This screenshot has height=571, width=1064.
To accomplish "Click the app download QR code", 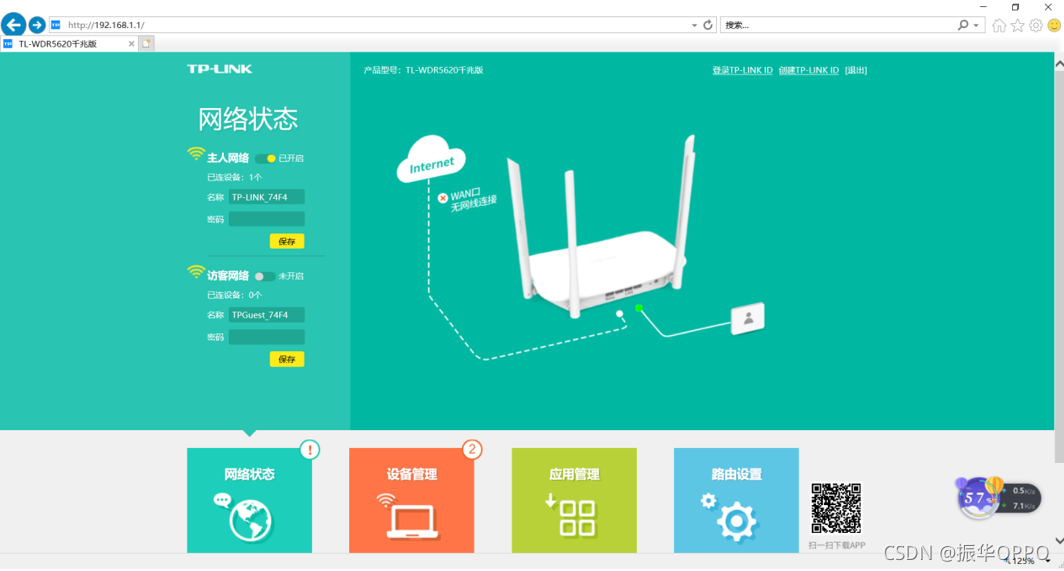I will coord(836,509).
